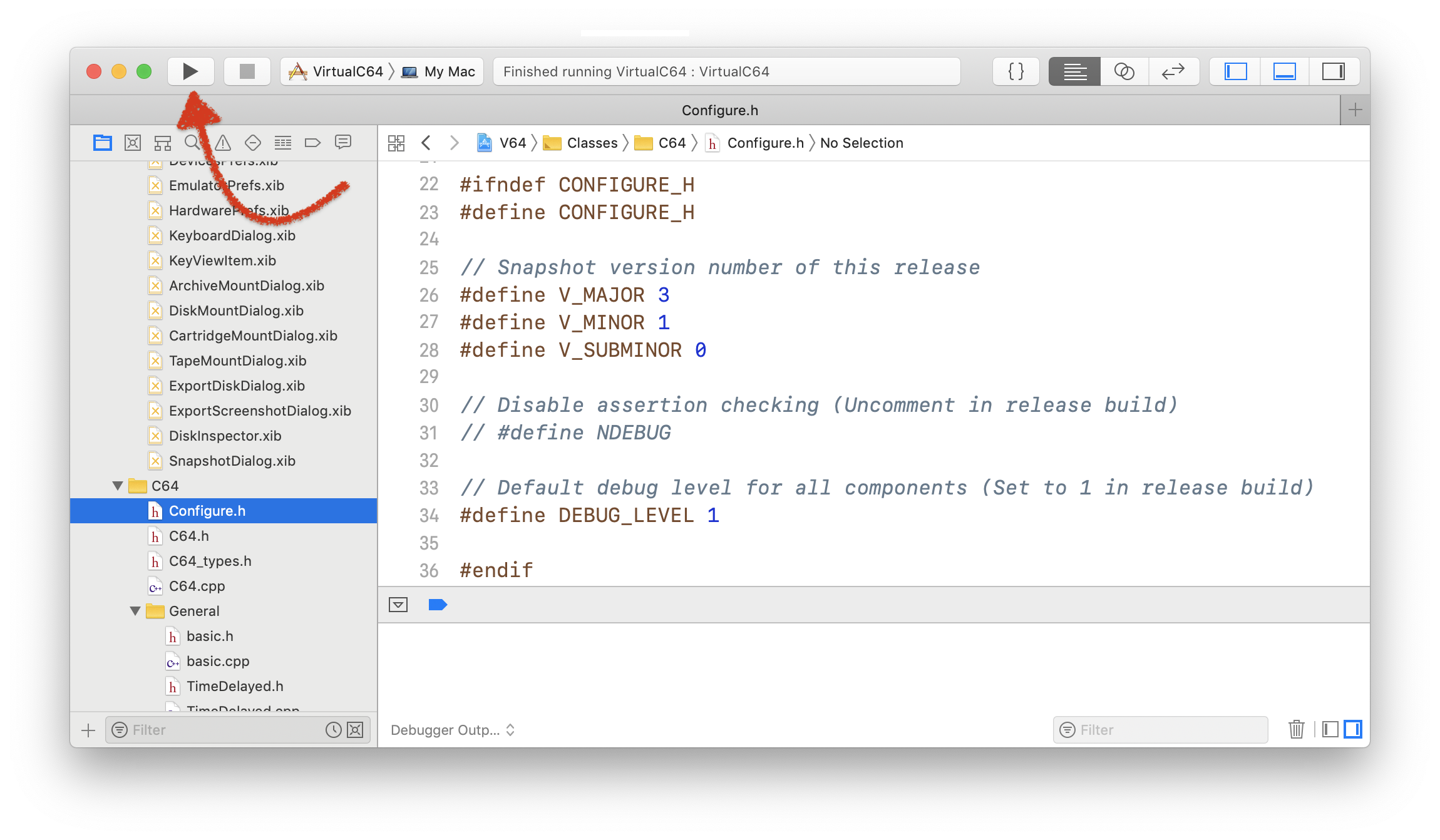Add a new file with plus button
1440x840 pixels.
[x=88, y=730]
